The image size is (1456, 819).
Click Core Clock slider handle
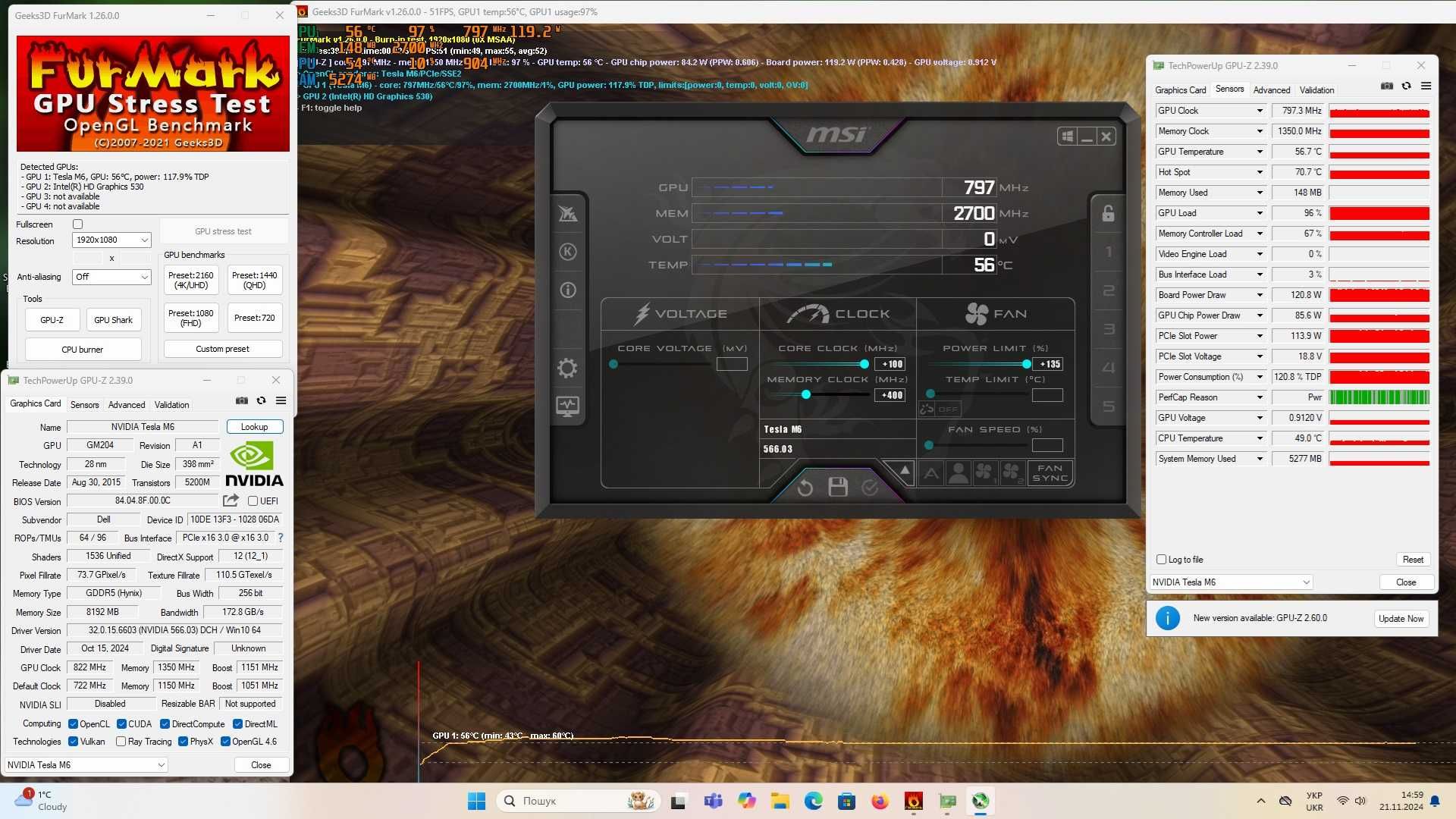(x=864, y=364)
